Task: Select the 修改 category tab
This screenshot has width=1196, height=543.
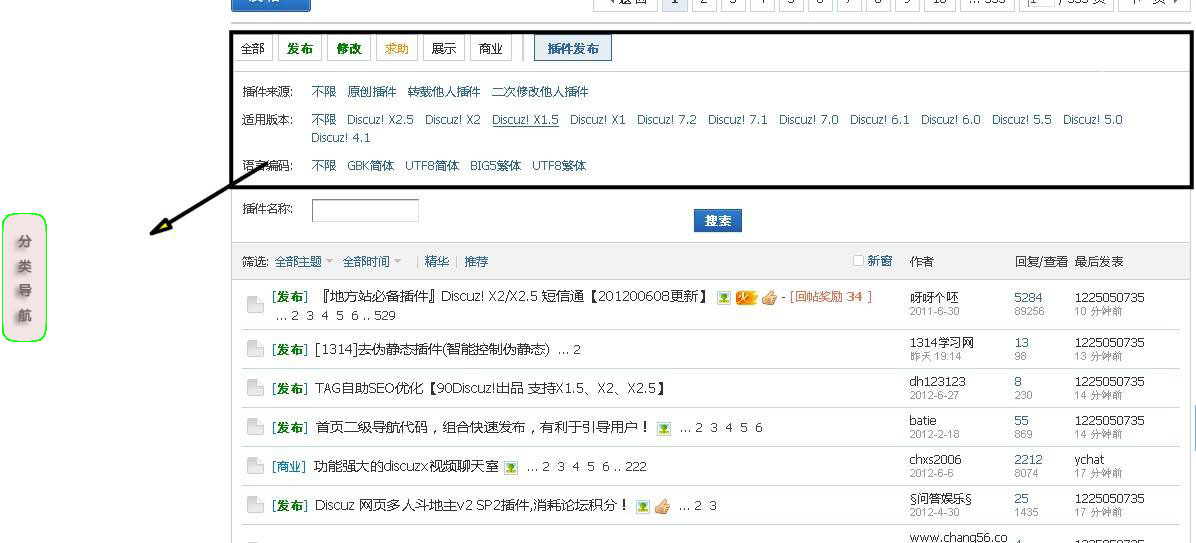Action: tap(349, 49)
